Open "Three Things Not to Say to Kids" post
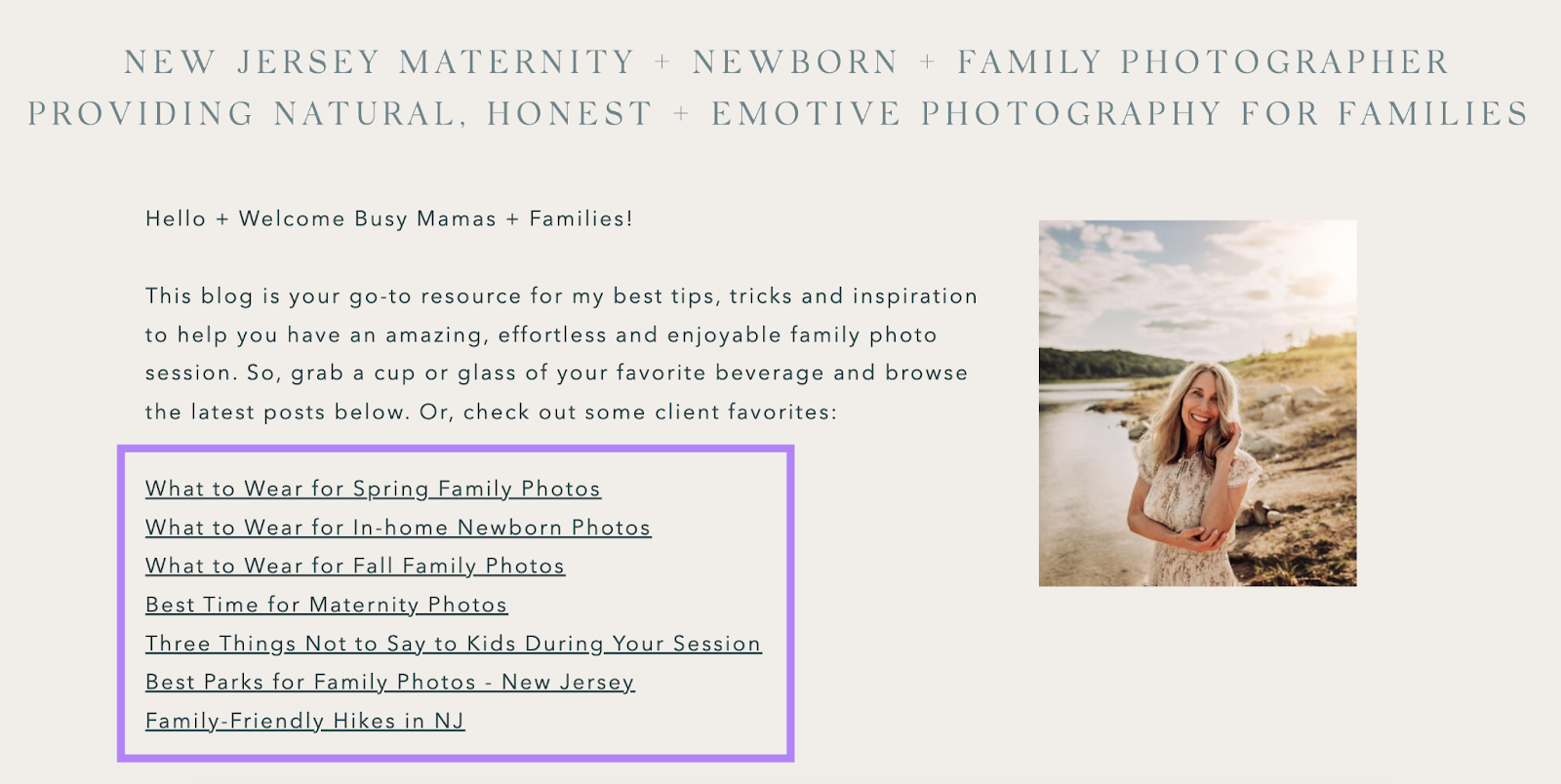The image size is (1561, 784). [452, 644]
